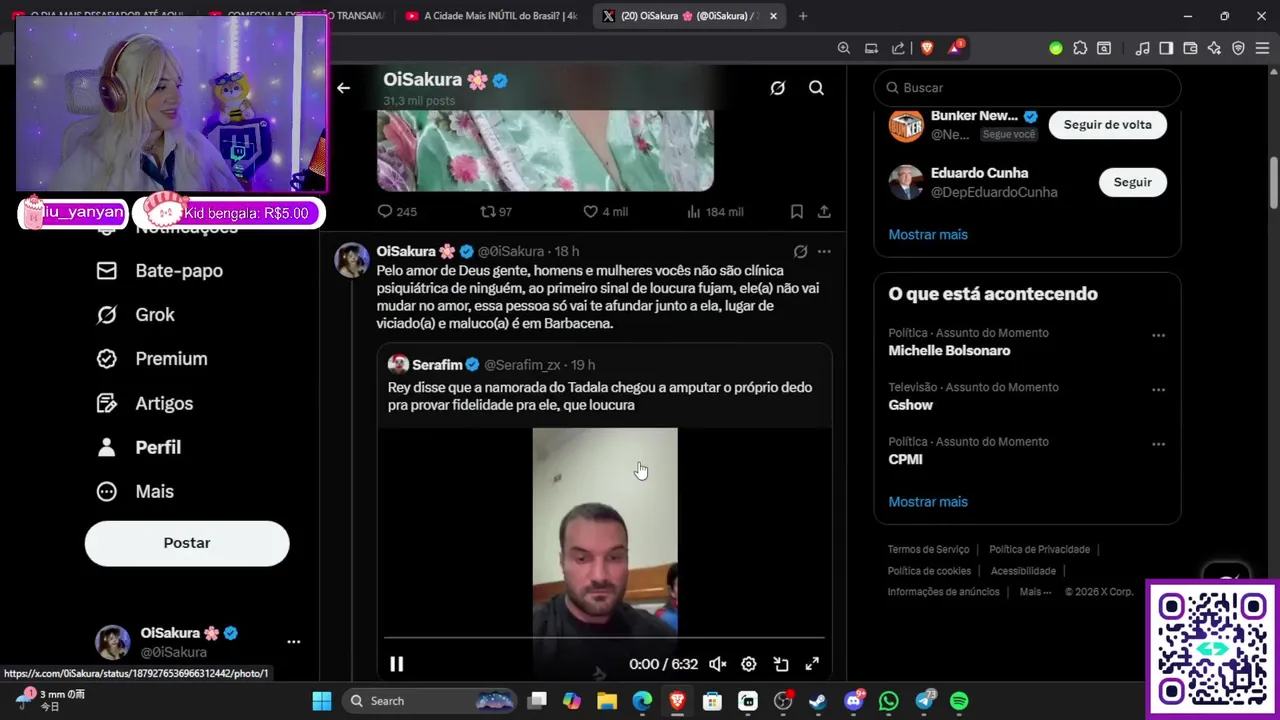Open Steam from the taskbar

click(818, 701)
